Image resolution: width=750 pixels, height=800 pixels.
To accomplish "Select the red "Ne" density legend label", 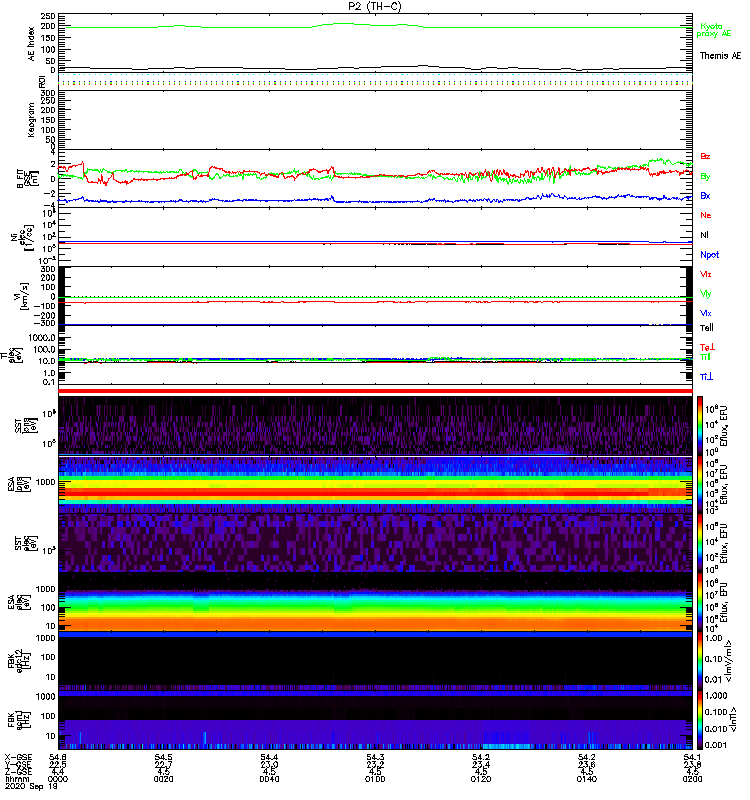I will click(706, 215).
